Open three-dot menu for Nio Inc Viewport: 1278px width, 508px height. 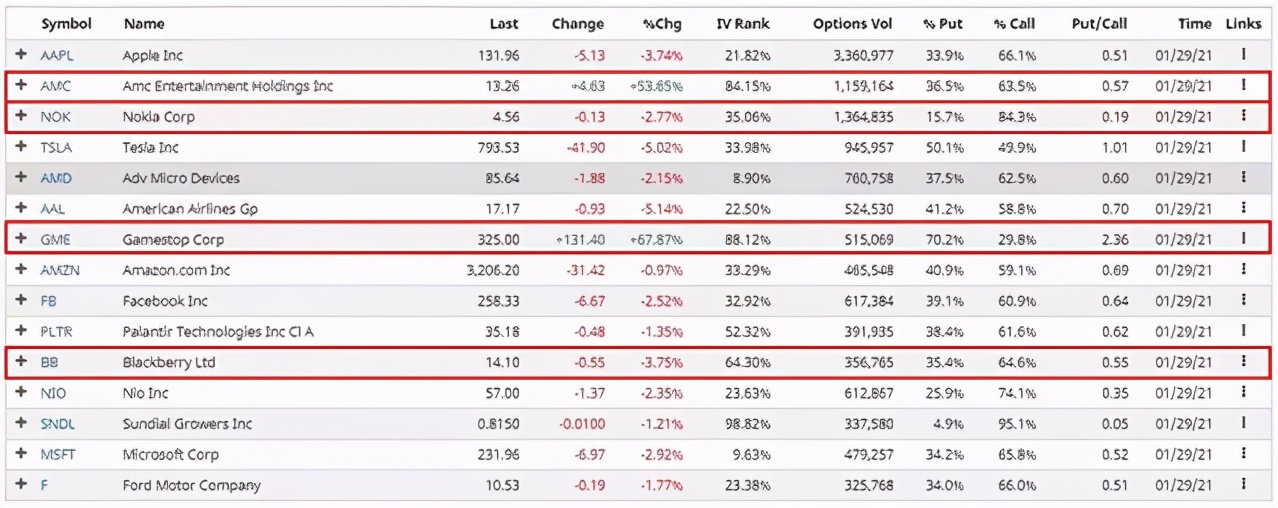(1243, 393)
